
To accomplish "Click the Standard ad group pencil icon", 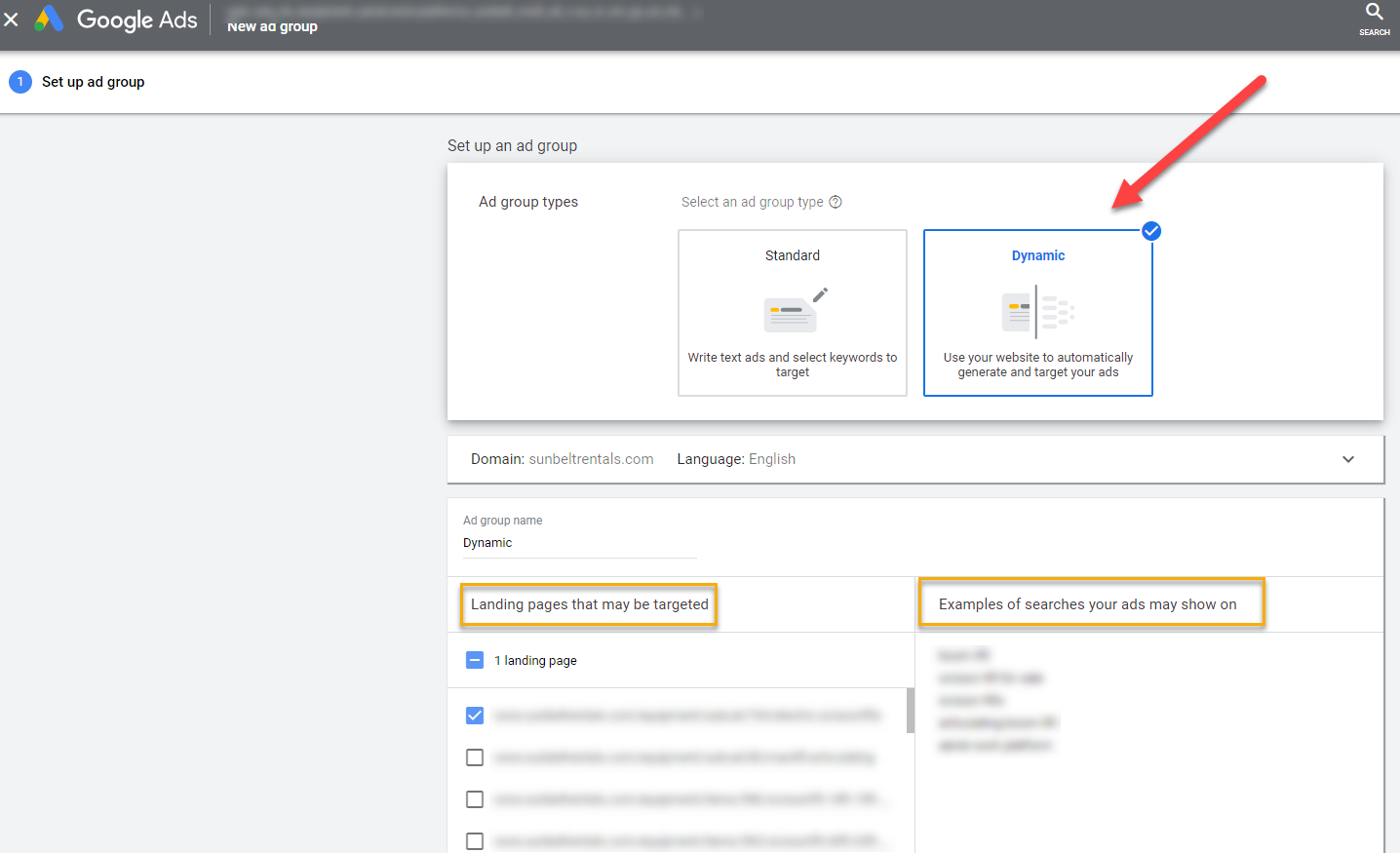I will 820,294.
